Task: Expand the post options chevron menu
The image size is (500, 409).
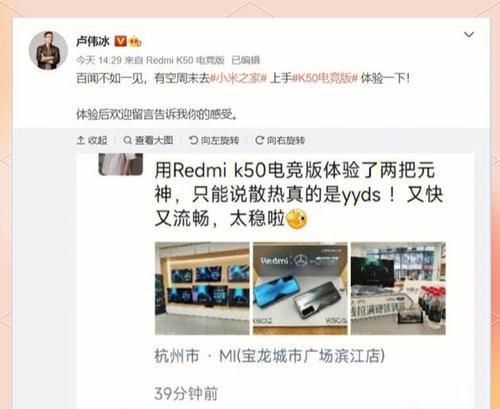Action: (x=469, y=35)
